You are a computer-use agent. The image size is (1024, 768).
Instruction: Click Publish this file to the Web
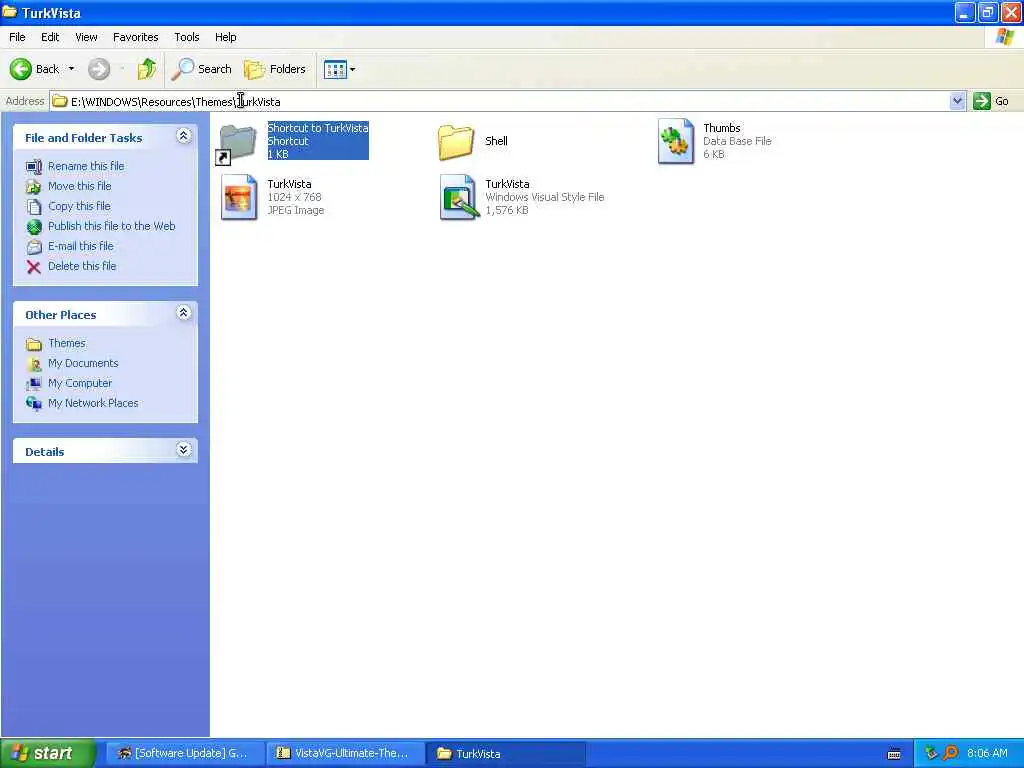click(112, 226)
